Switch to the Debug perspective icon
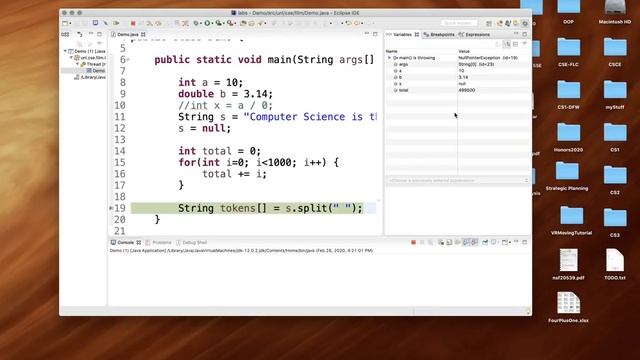This screenshot has height=360, width=640. [x=525, y=23]
